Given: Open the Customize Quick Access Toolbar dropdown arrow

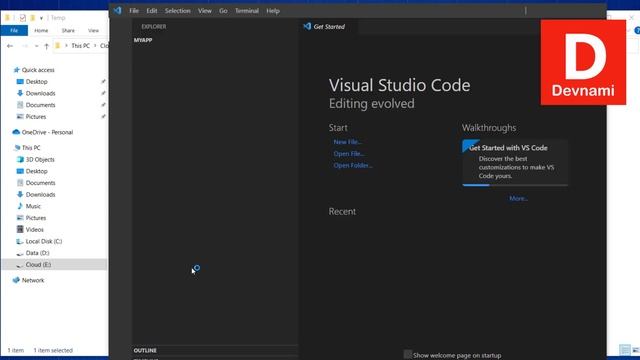Looking at the screenshot, I should click(41, 18).
